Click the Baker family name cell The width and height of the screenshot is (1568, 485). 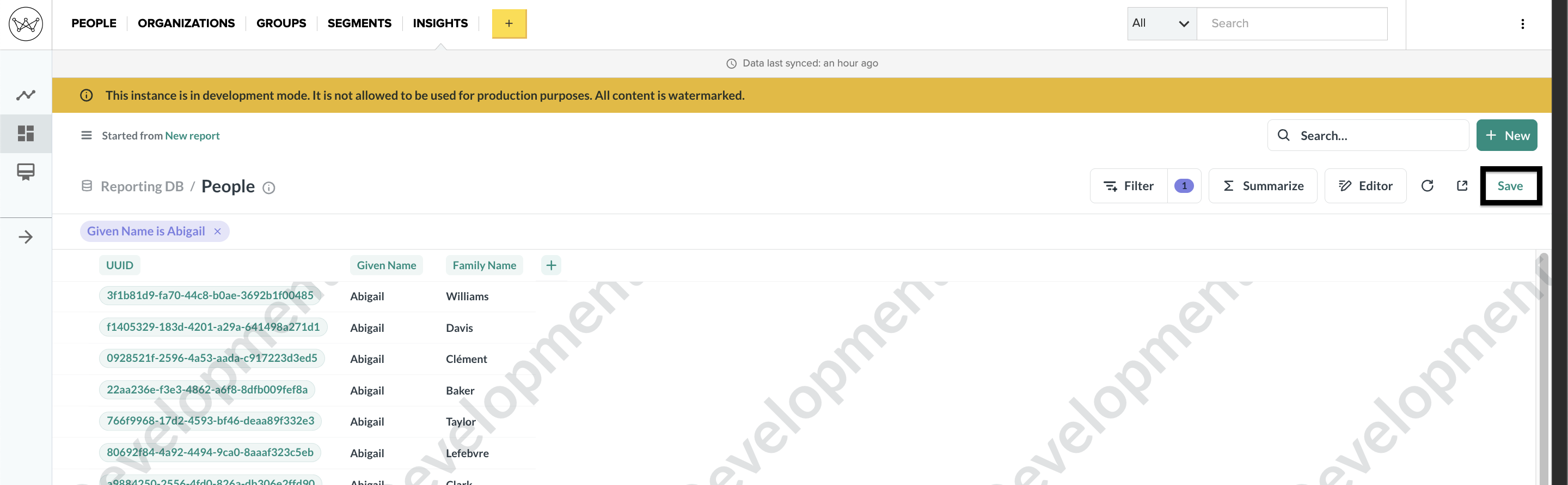[460, 391]
